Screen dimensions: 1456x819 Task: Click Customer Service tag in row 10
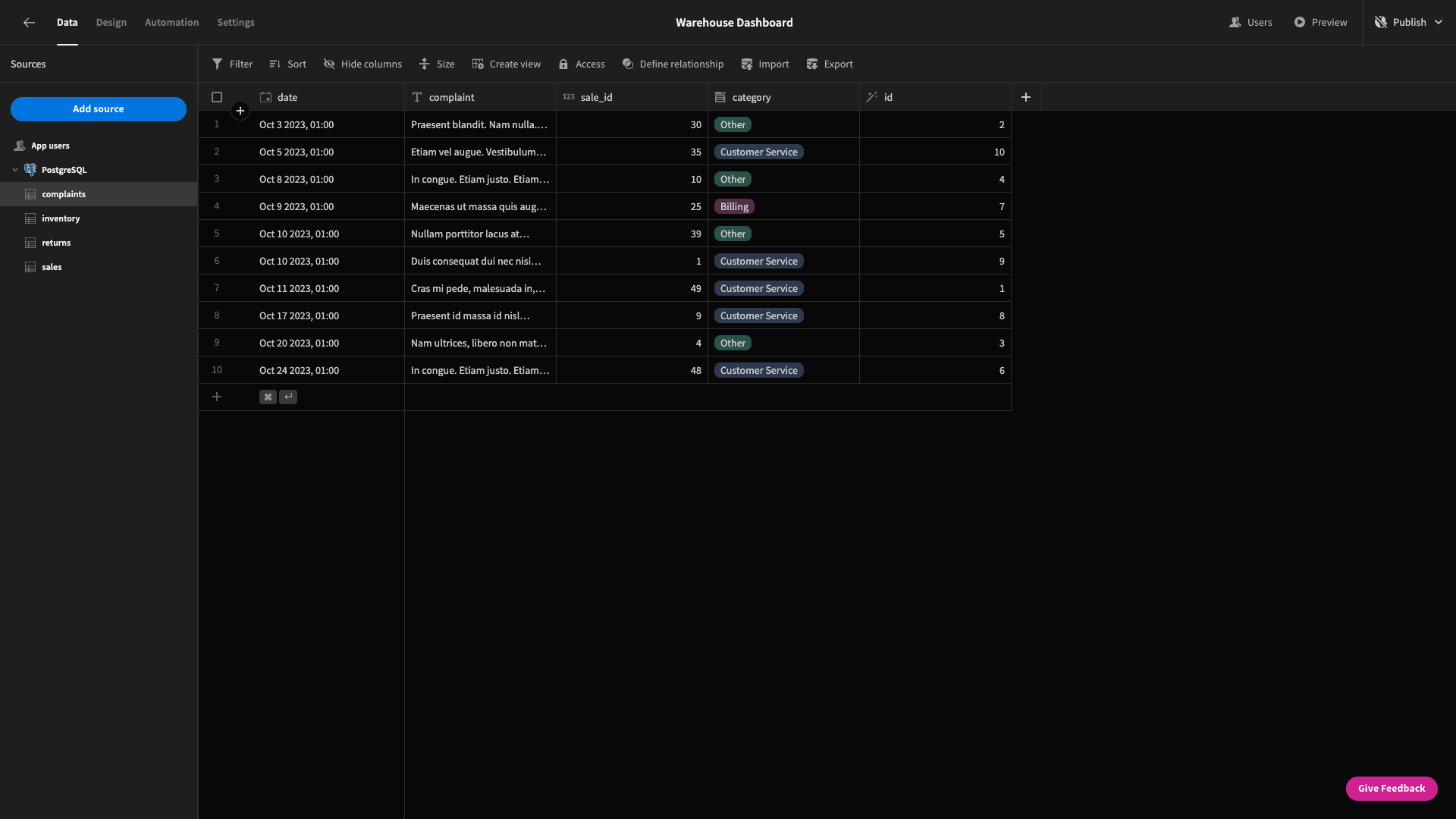(759, 370)
